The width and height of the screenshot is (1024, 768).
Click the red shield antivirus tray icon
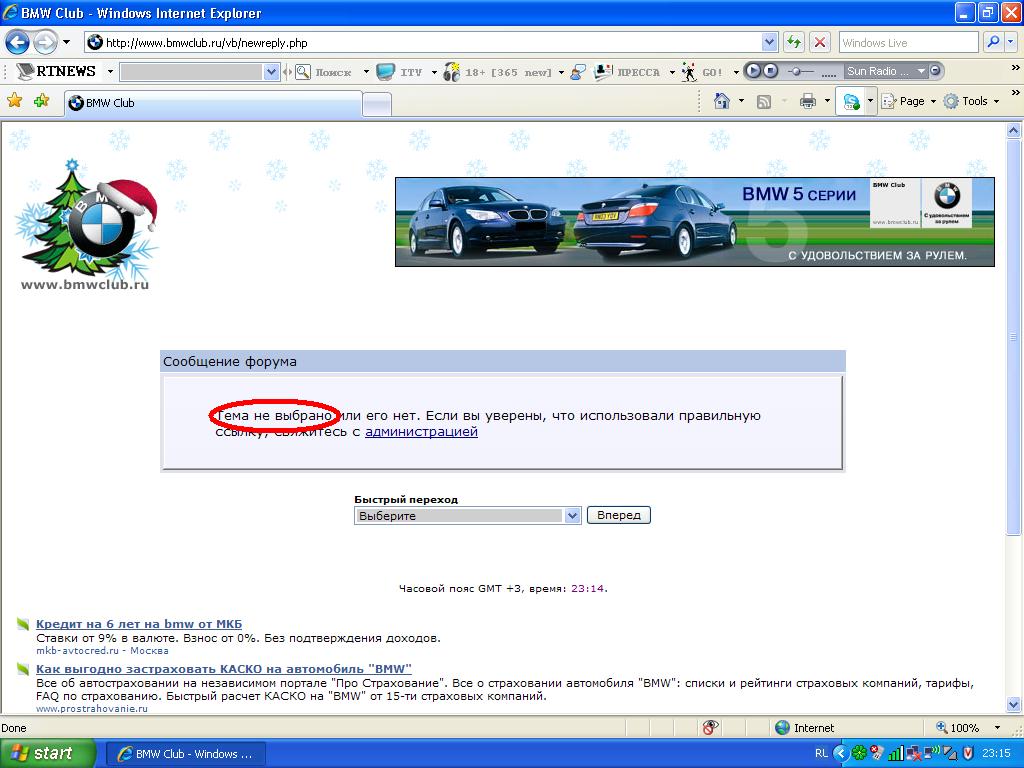[x=968, y=753]
